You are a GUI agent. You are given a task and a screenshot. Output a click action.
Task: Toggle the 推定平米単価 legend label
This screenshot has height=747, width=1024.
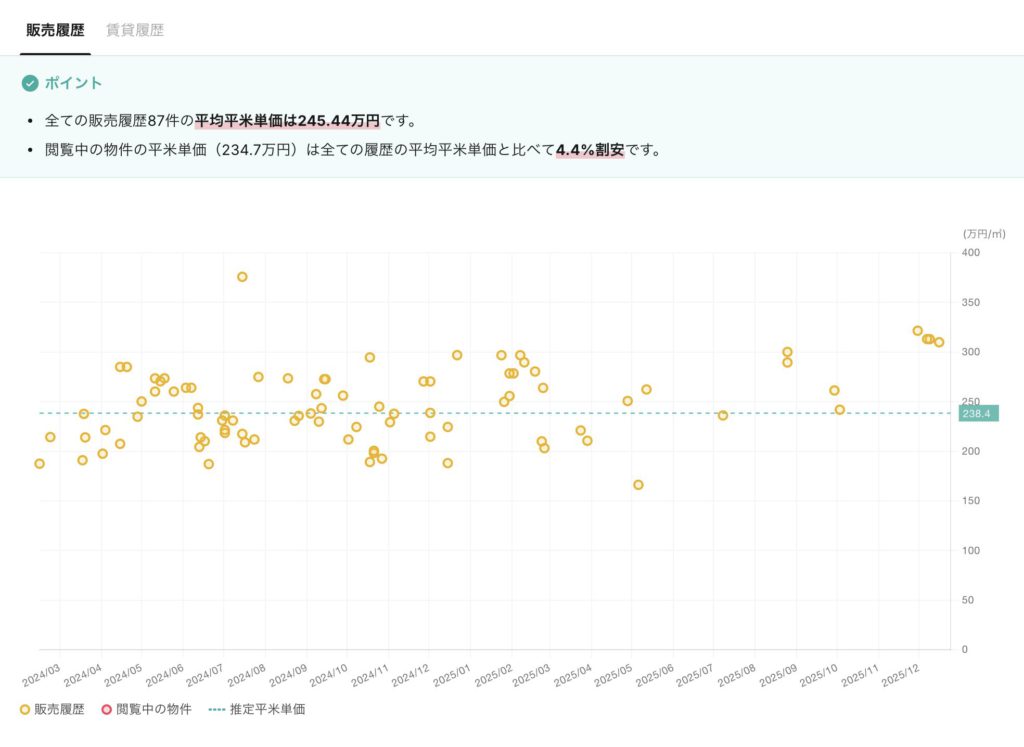coord(267,710)
